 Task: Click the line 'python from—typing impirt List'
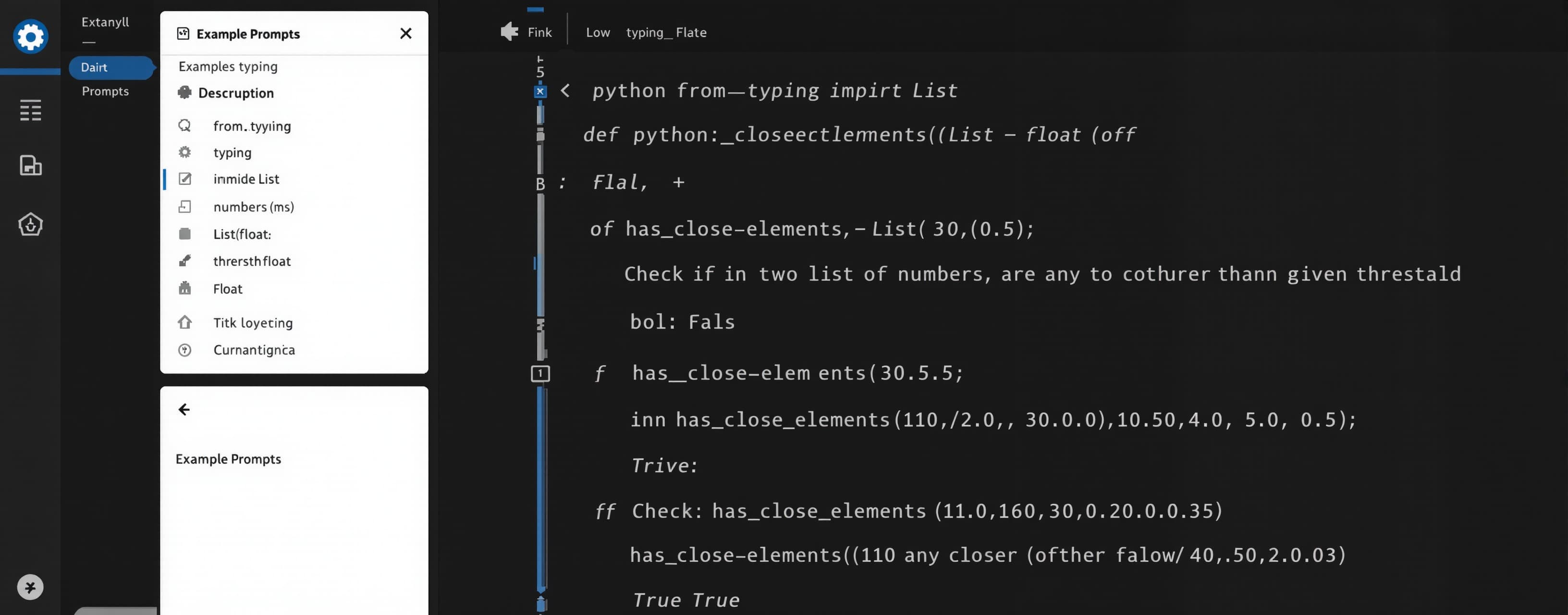pyautogui.click(x=774, y=91)
